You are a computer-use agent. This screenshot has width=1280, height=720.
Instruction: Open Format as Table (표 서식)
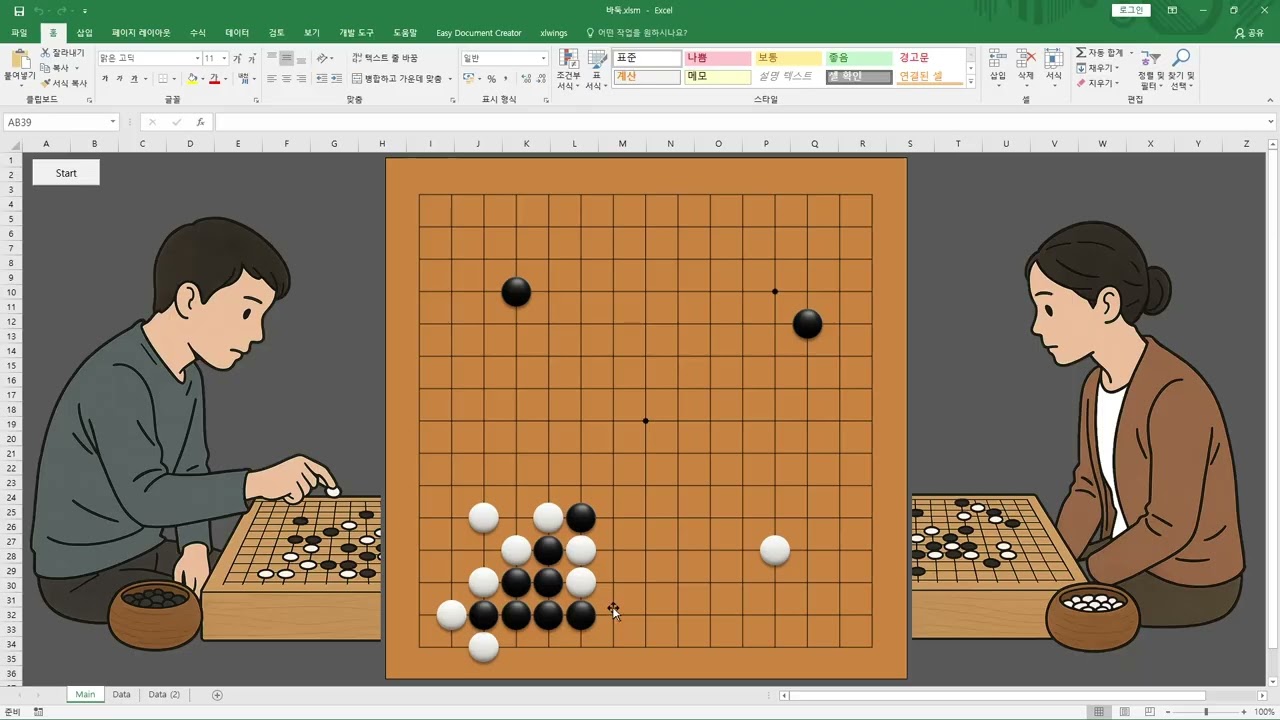tap(597, 69)
